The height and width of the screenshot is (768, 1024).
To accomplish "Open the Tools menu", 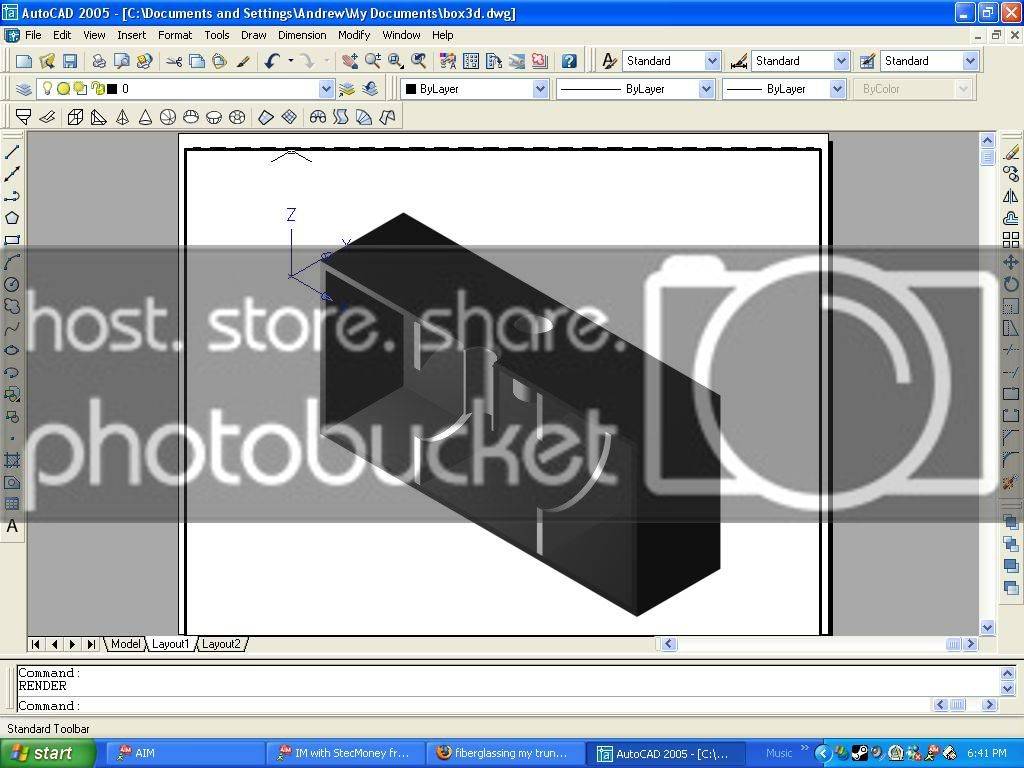I will pos(217,35).
